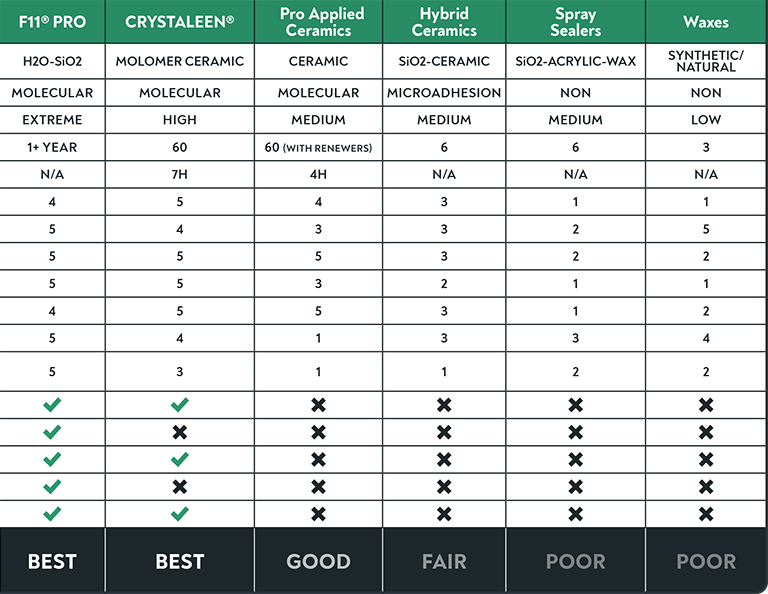
Task: Click the top green checkmark in F11 PRO column
Action: 52,405
